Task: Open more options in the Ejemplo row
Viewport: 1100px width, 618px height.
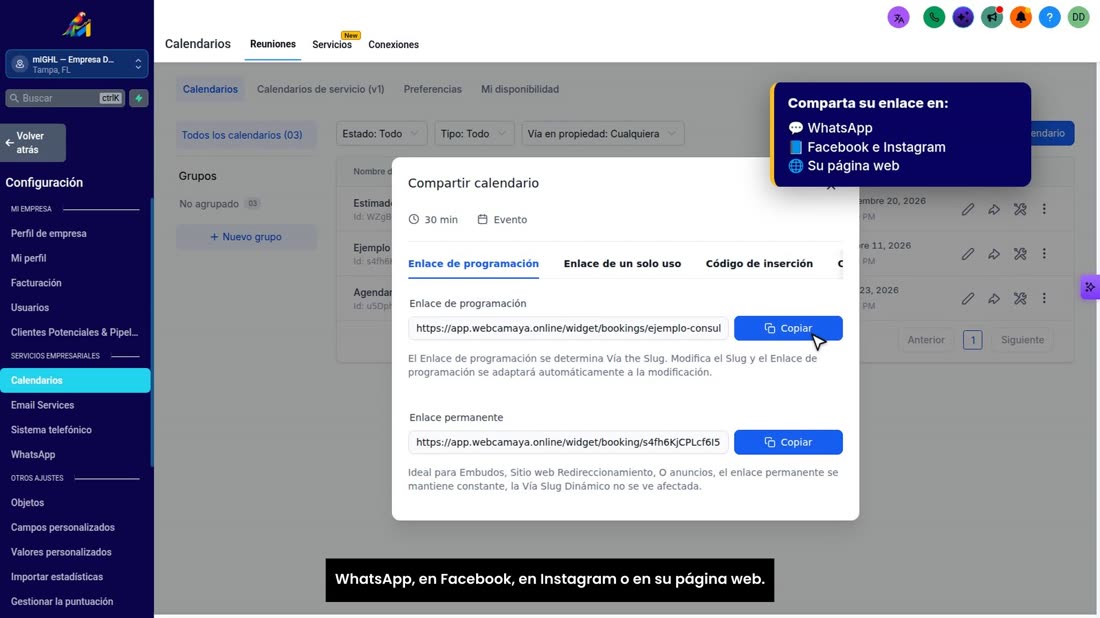Action: tap(1044, 254)
